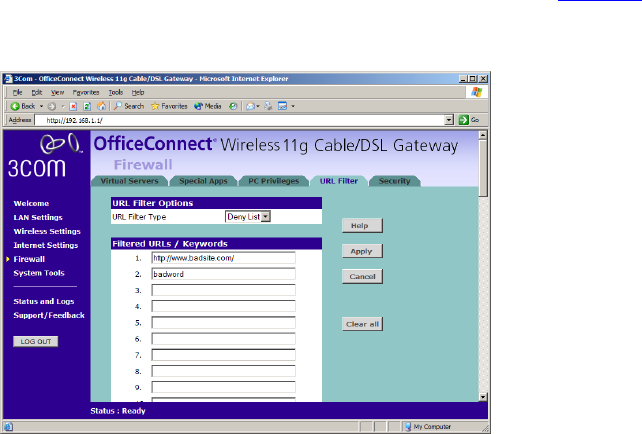Click the empty filter field number 3
This screenshot has height=434, width=642.
[x=224, y=290]
